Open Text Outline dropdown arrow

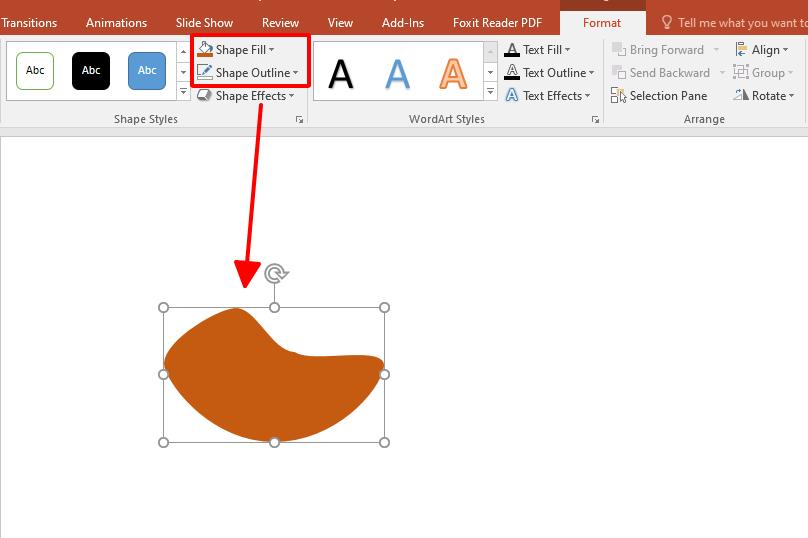592,73
